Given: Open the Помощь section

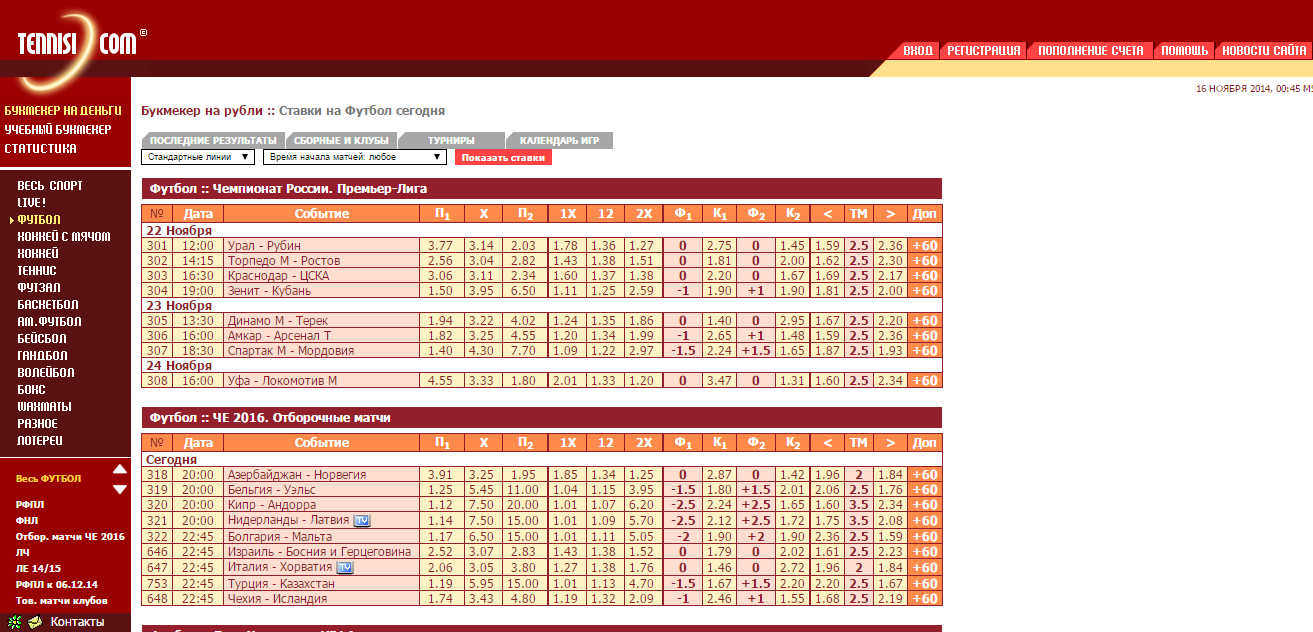Looking at the screenshot, I should pyautogui.click(x=1184, y=50).
